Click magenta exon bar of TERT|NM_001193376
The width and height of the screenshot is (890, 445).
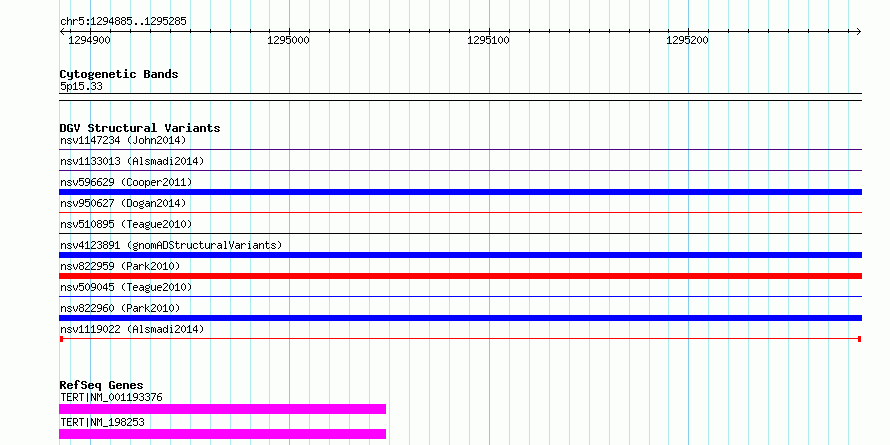[222, 409]
